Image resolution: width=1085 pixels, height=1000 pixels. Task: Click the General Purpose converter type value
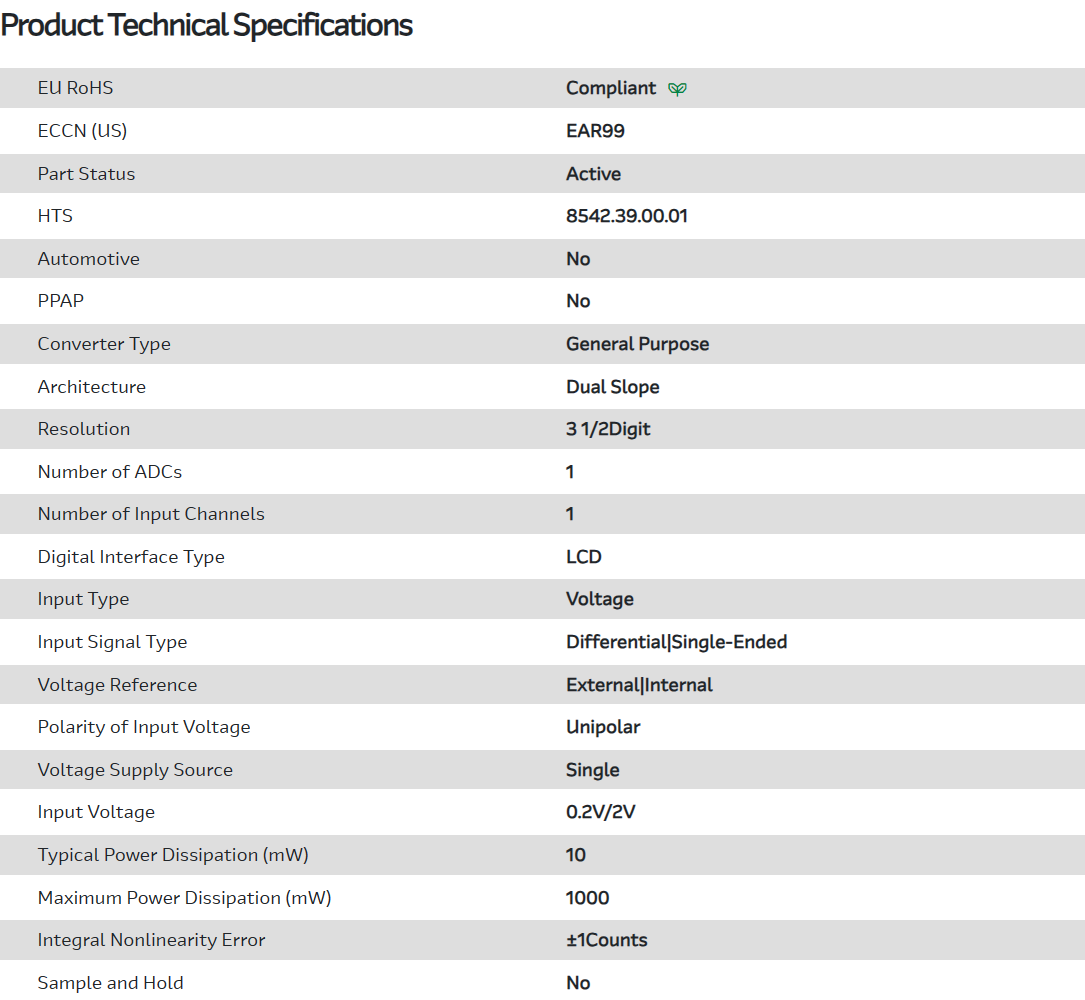[637, 344]
